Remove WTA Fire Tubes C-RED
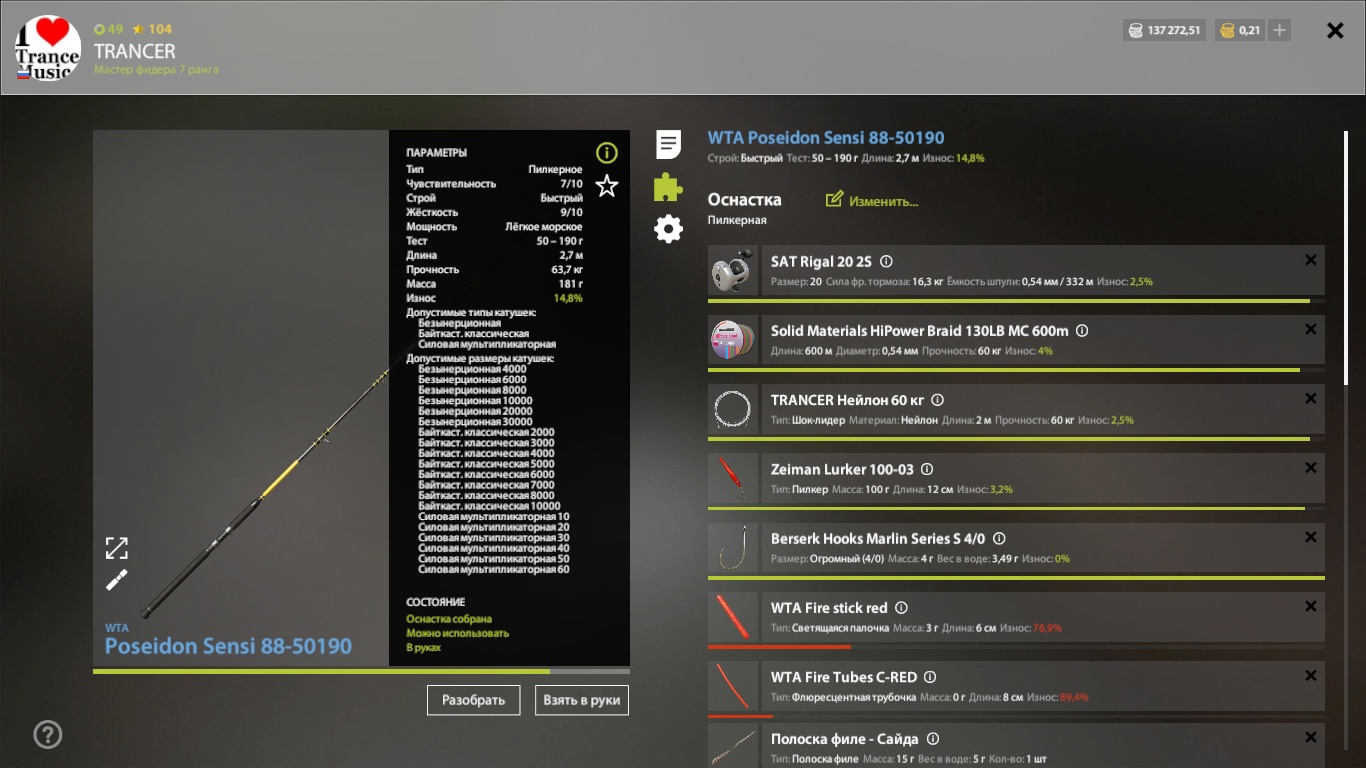1366x768 pixels. pos(1311,676)
